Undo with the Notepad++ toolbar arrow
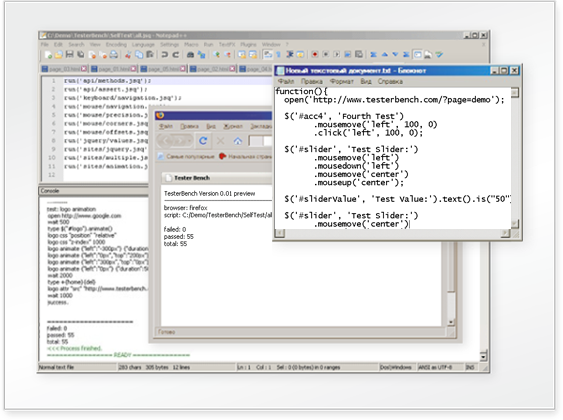Viewport: 563px width, 420px height. pos(165,55)
